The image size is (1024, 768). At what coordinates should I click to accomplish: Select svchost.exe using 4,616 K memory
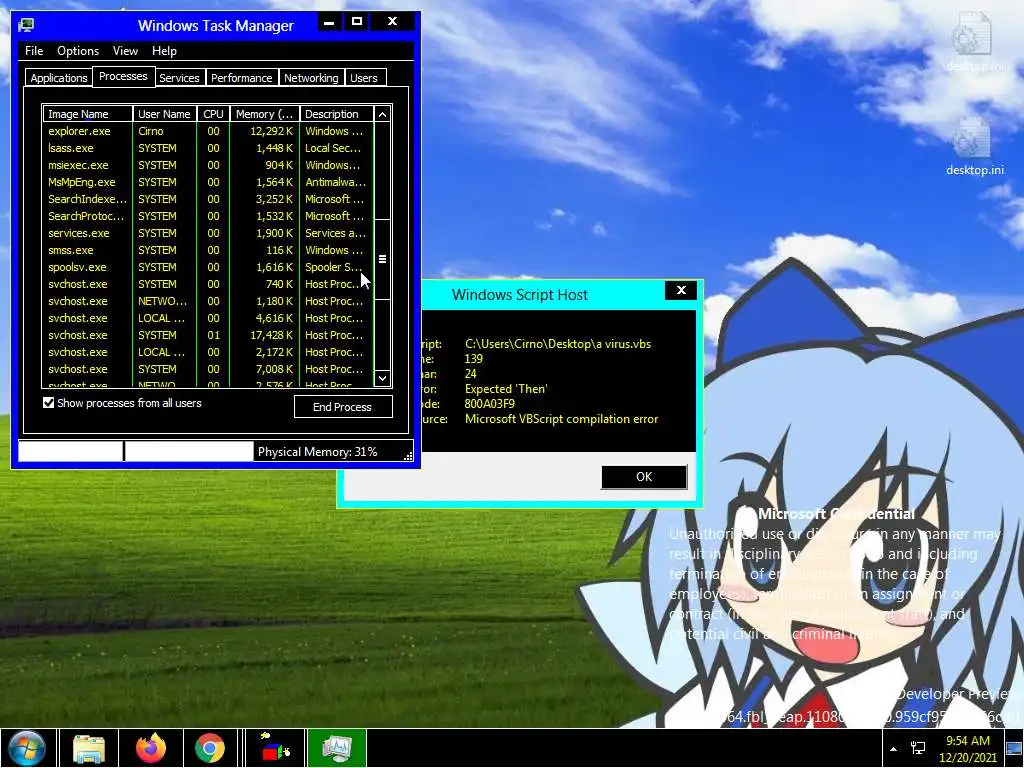[x=208, y=318]
